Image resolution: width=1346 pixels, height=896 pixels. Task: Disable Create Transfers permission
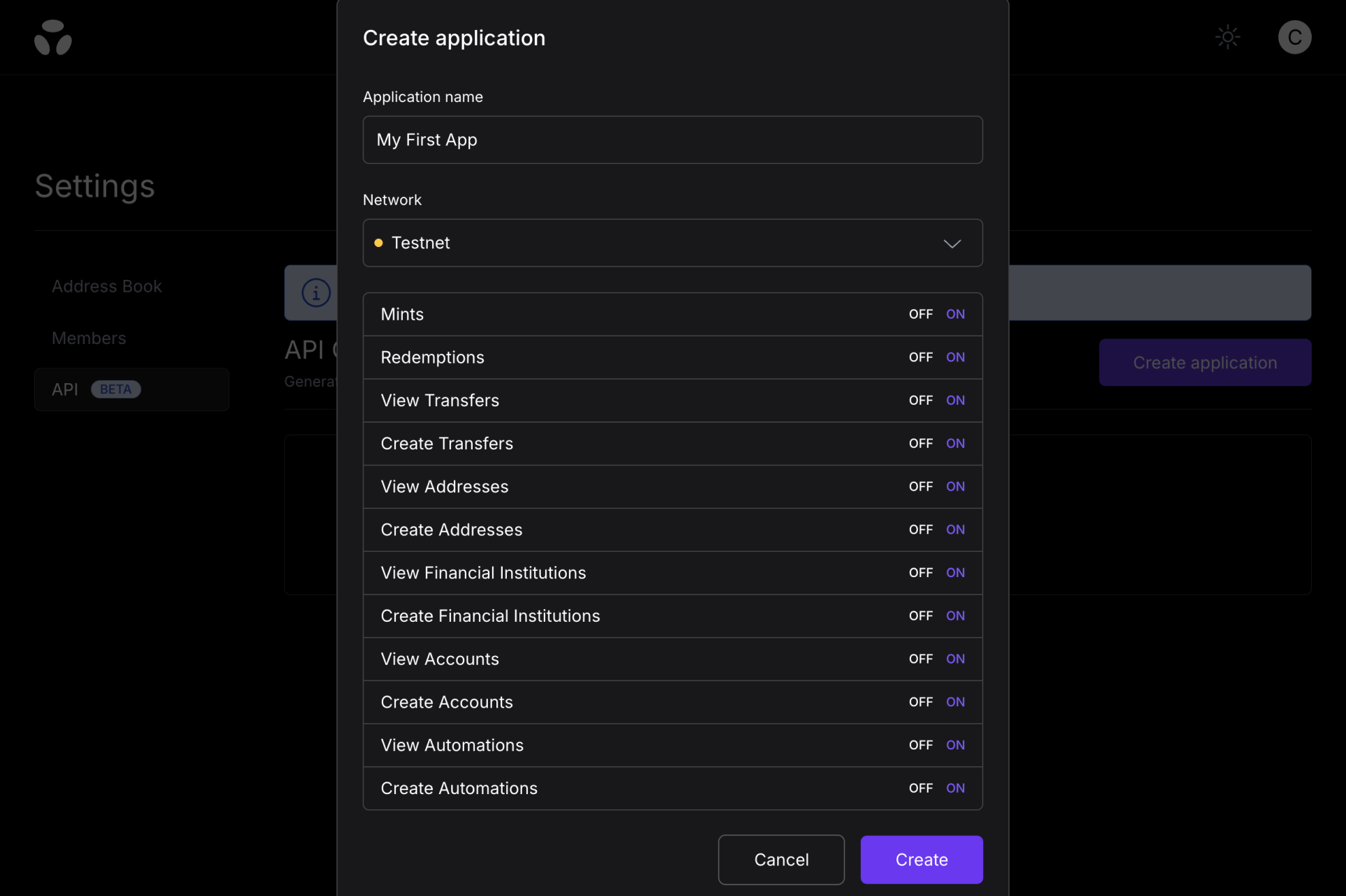coord(920,444)
